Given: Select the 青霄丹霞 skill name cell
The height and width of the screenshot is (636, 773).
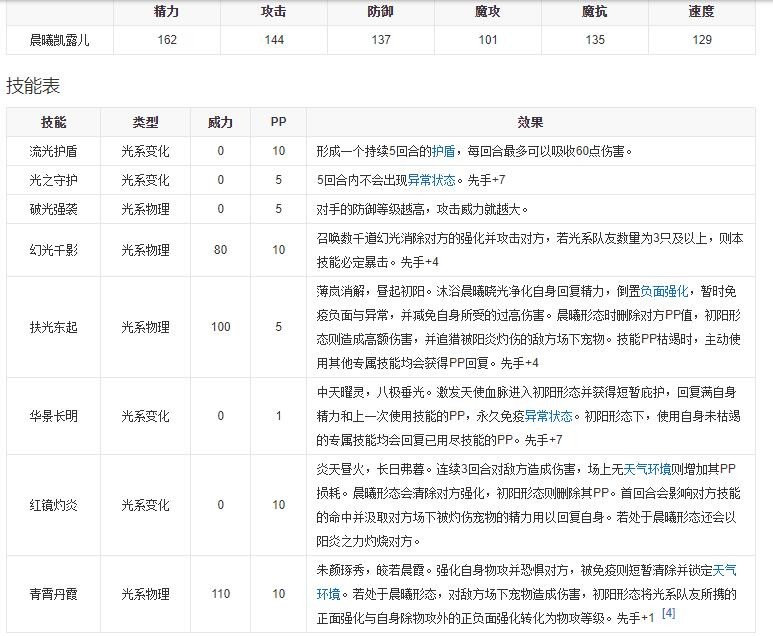Looking at the screenshot, I should (53, 593).
